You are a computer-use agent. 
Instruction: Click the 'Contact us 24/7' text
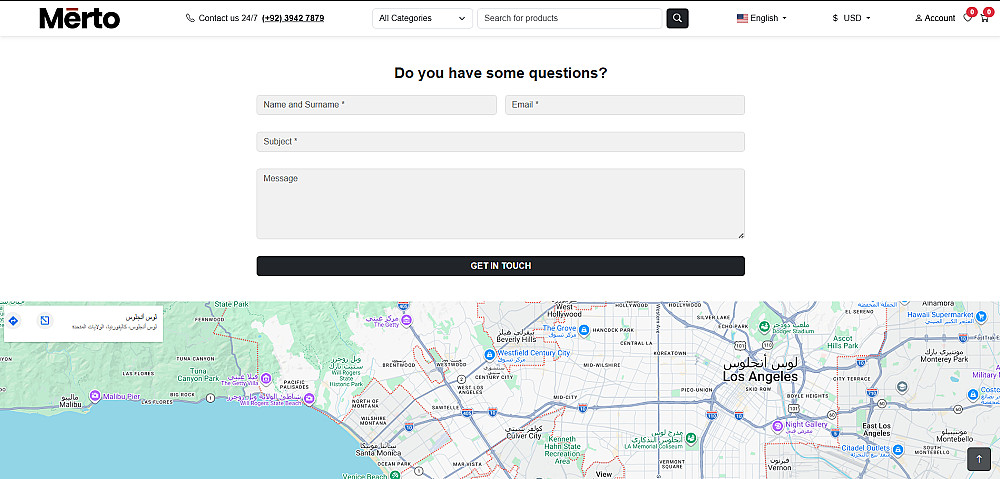tap(228, 18)
